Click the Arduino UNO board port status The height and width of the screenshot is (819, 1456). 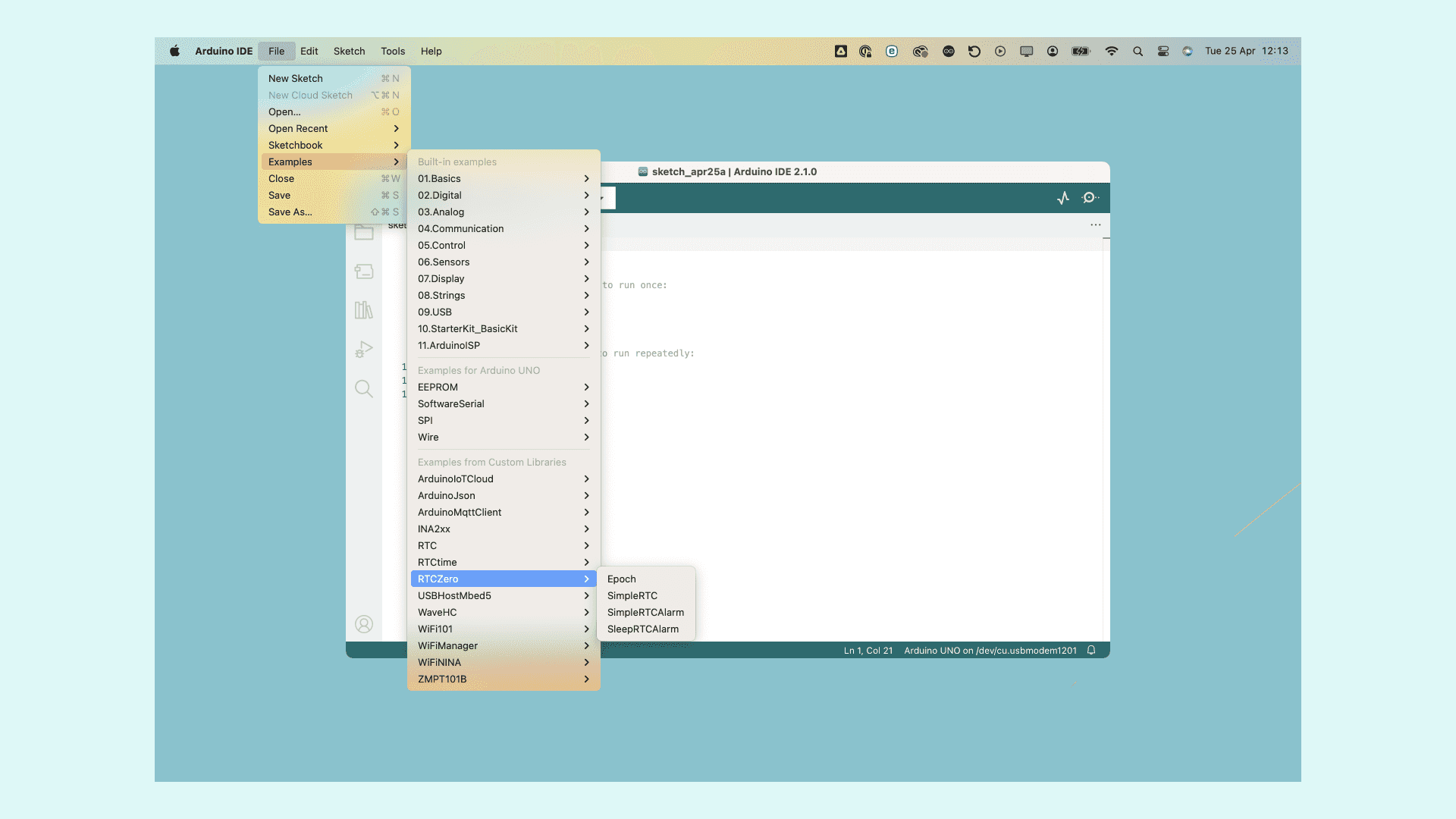coord(990,651)
